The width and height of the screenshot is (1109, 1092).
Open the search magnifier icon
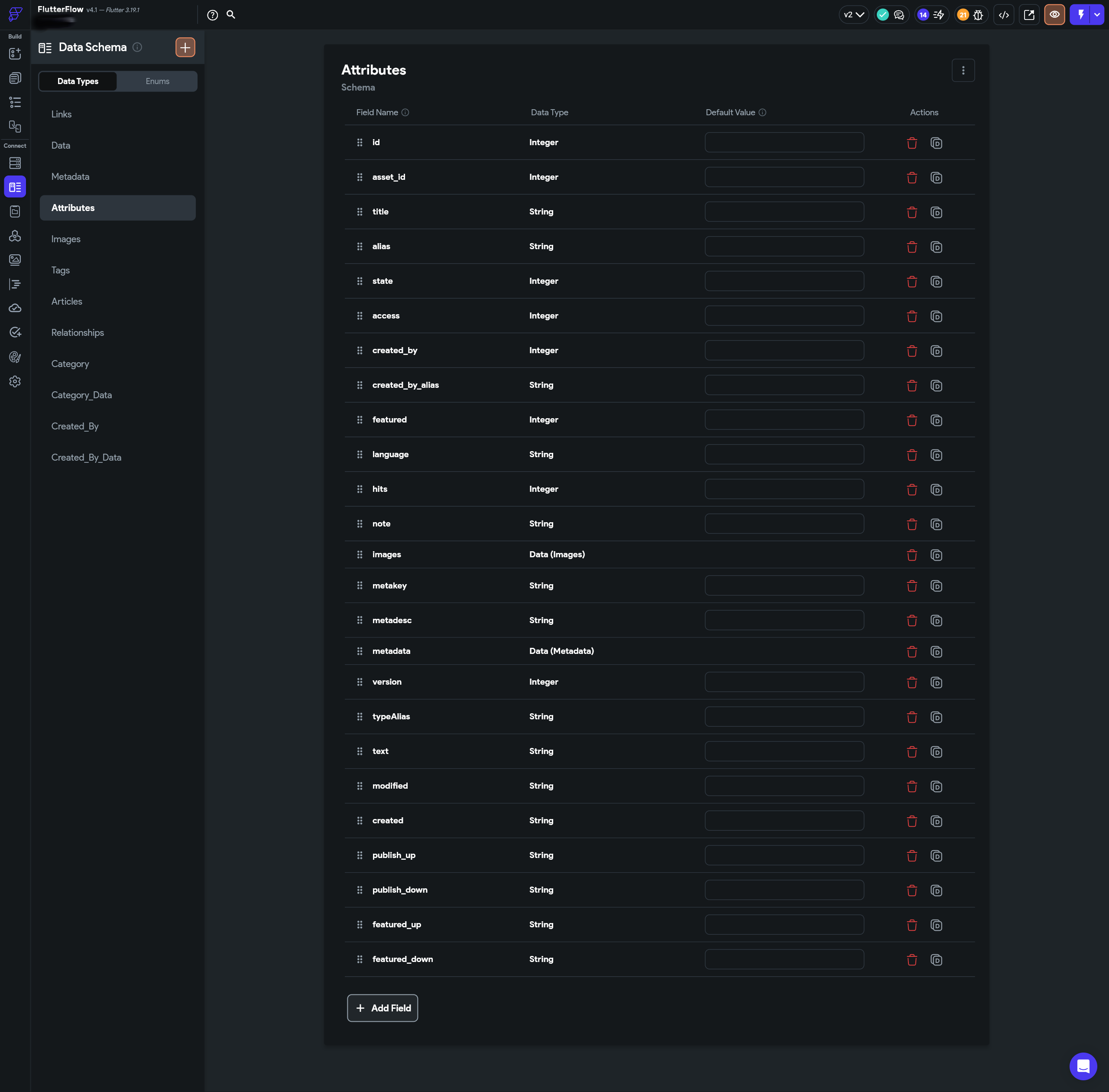230,15
